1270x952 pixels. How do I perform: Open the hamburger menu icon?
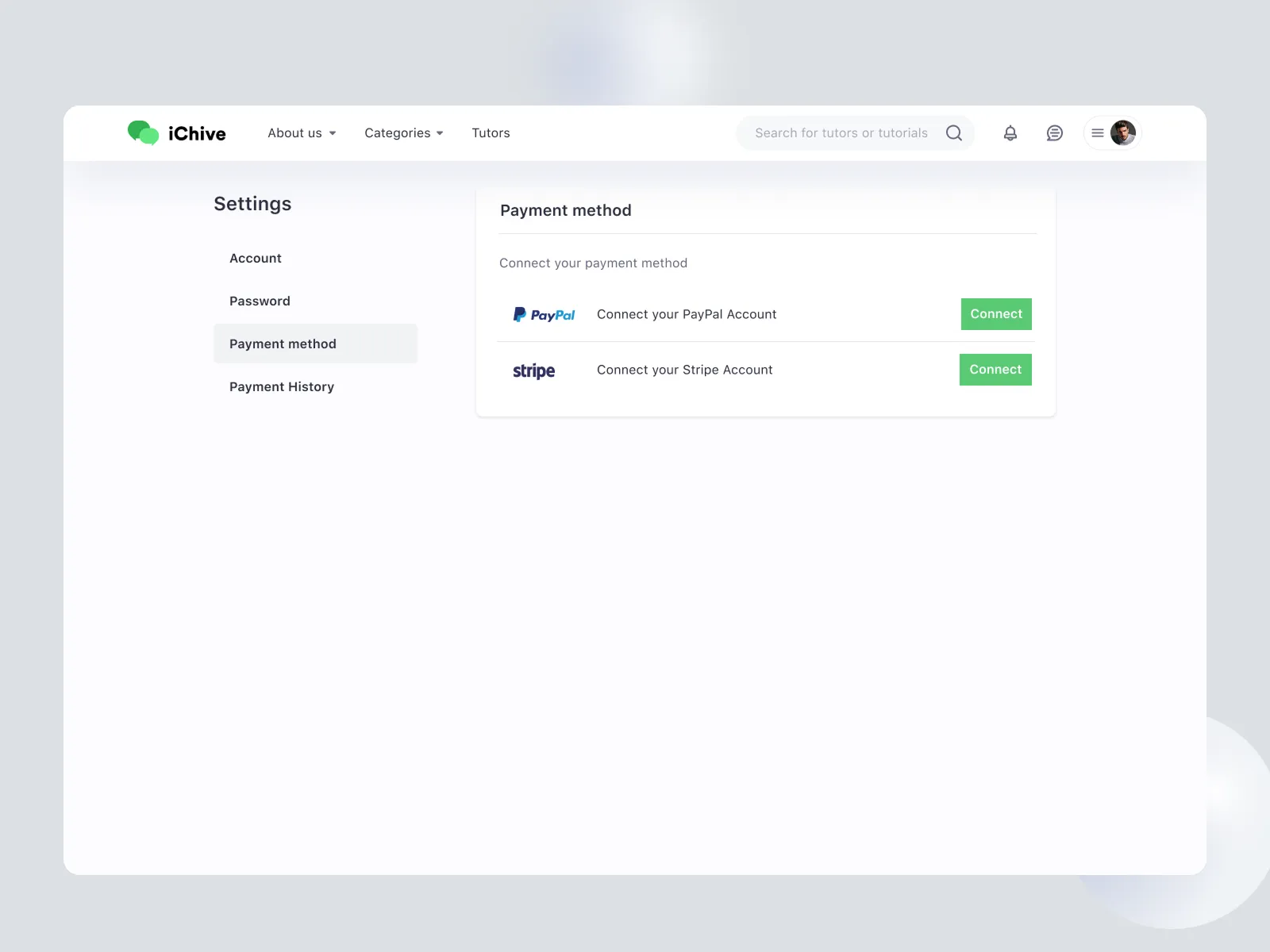1098,133
